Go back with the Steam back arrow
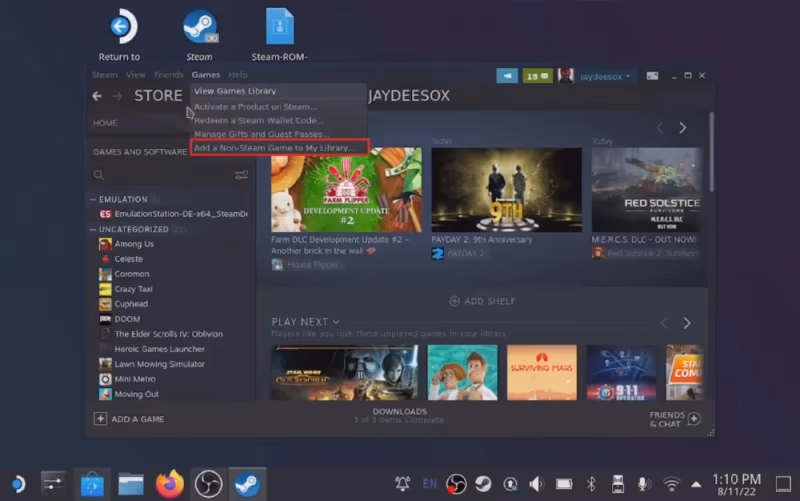Image resolution: width=800 pixels, height=501 pixels. click(x=97, y=96)
